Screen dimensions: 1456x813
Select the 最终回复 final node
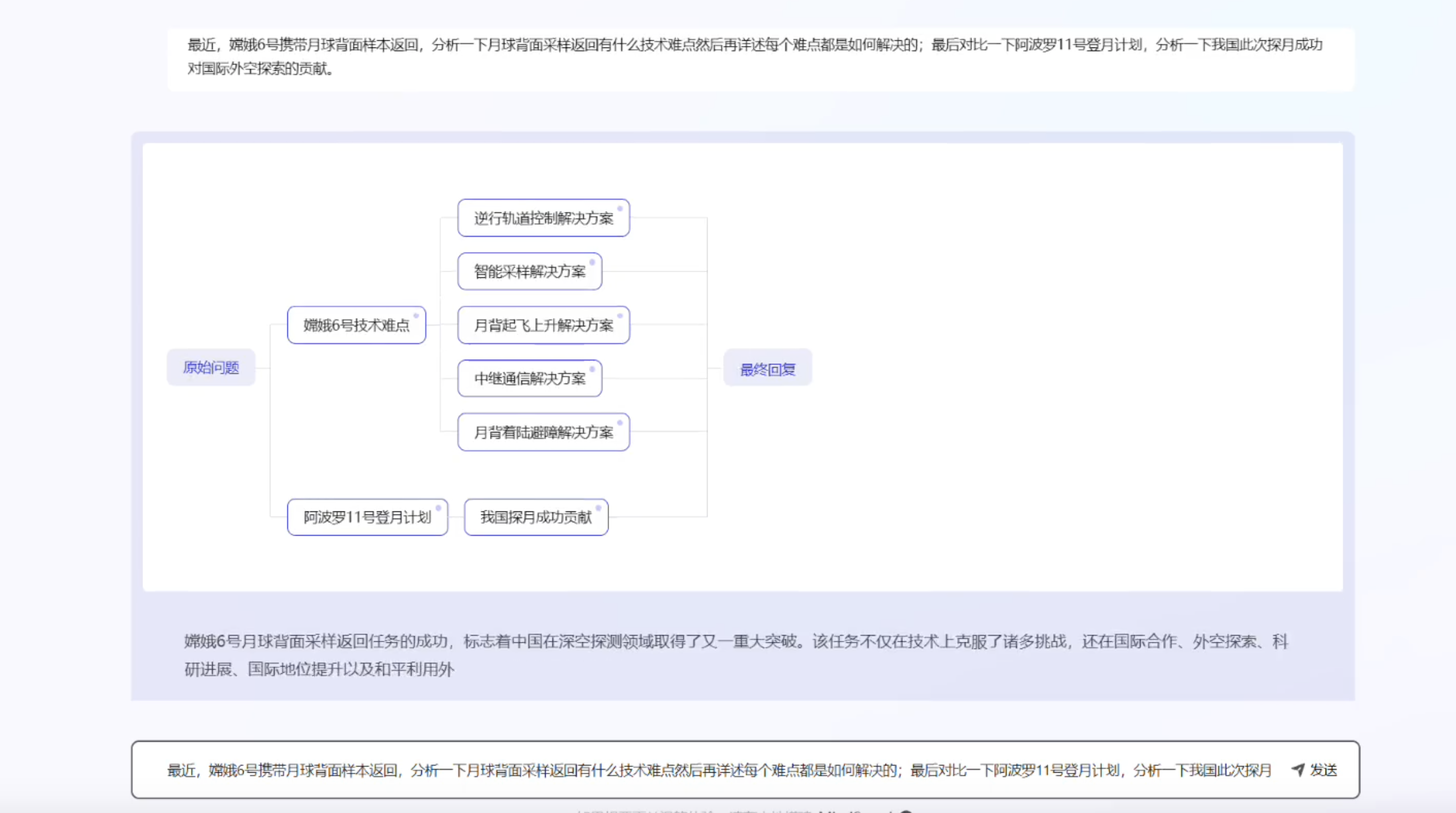coord(768,369)
